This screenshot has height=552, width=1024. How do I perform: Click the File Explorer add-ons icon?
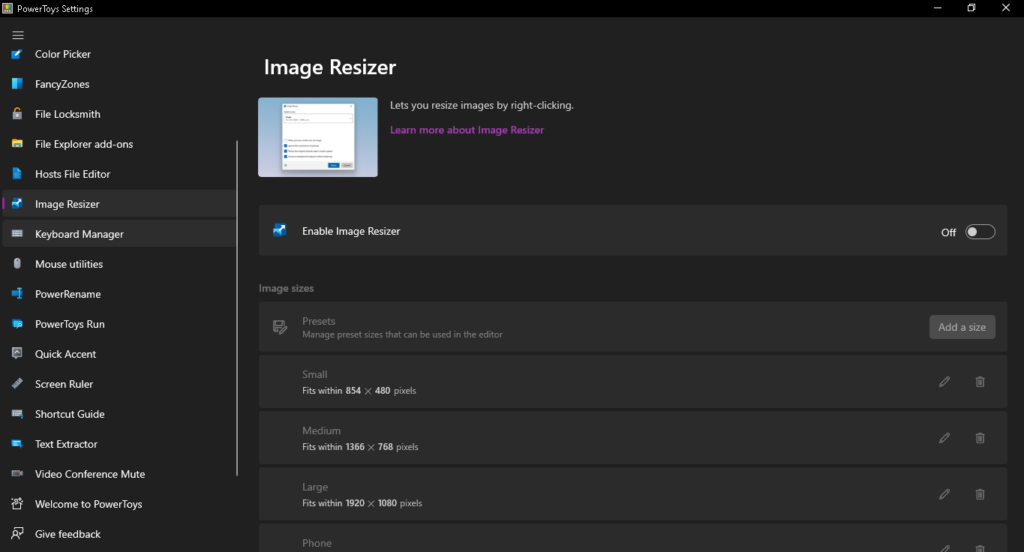[18, 144]
